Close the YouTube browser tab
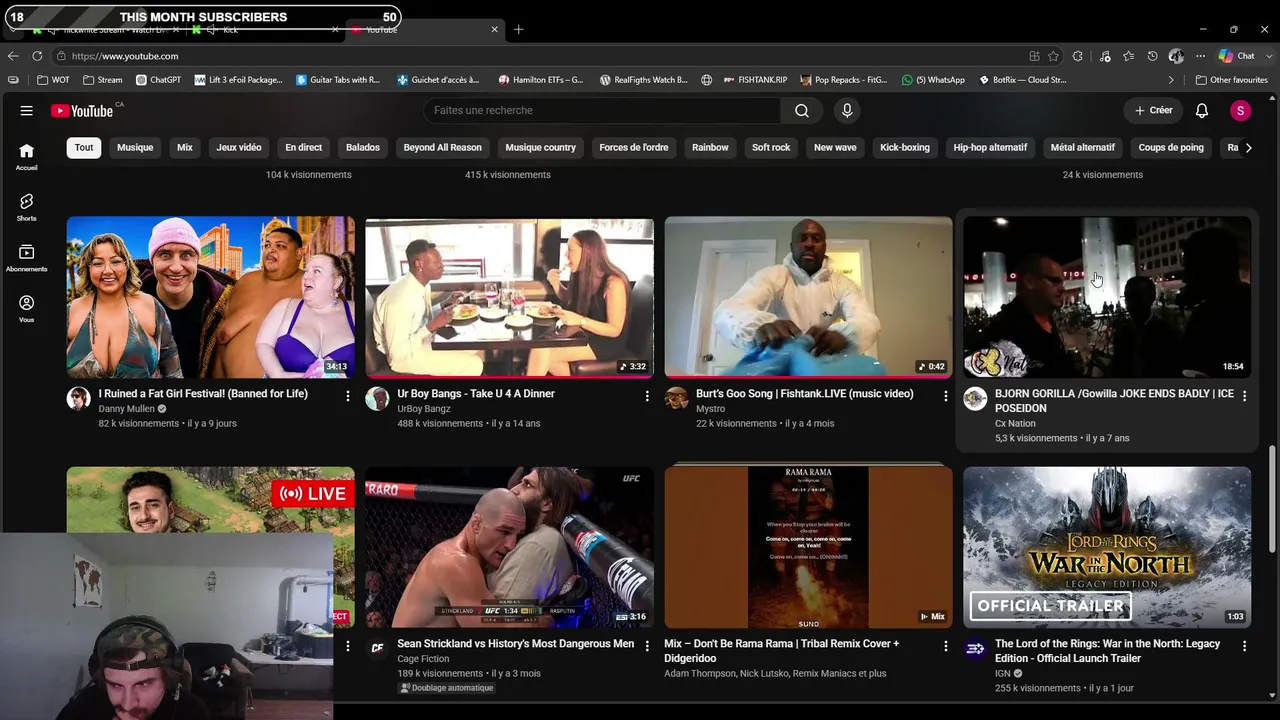 pyautogui.click(x=494, y=30)
